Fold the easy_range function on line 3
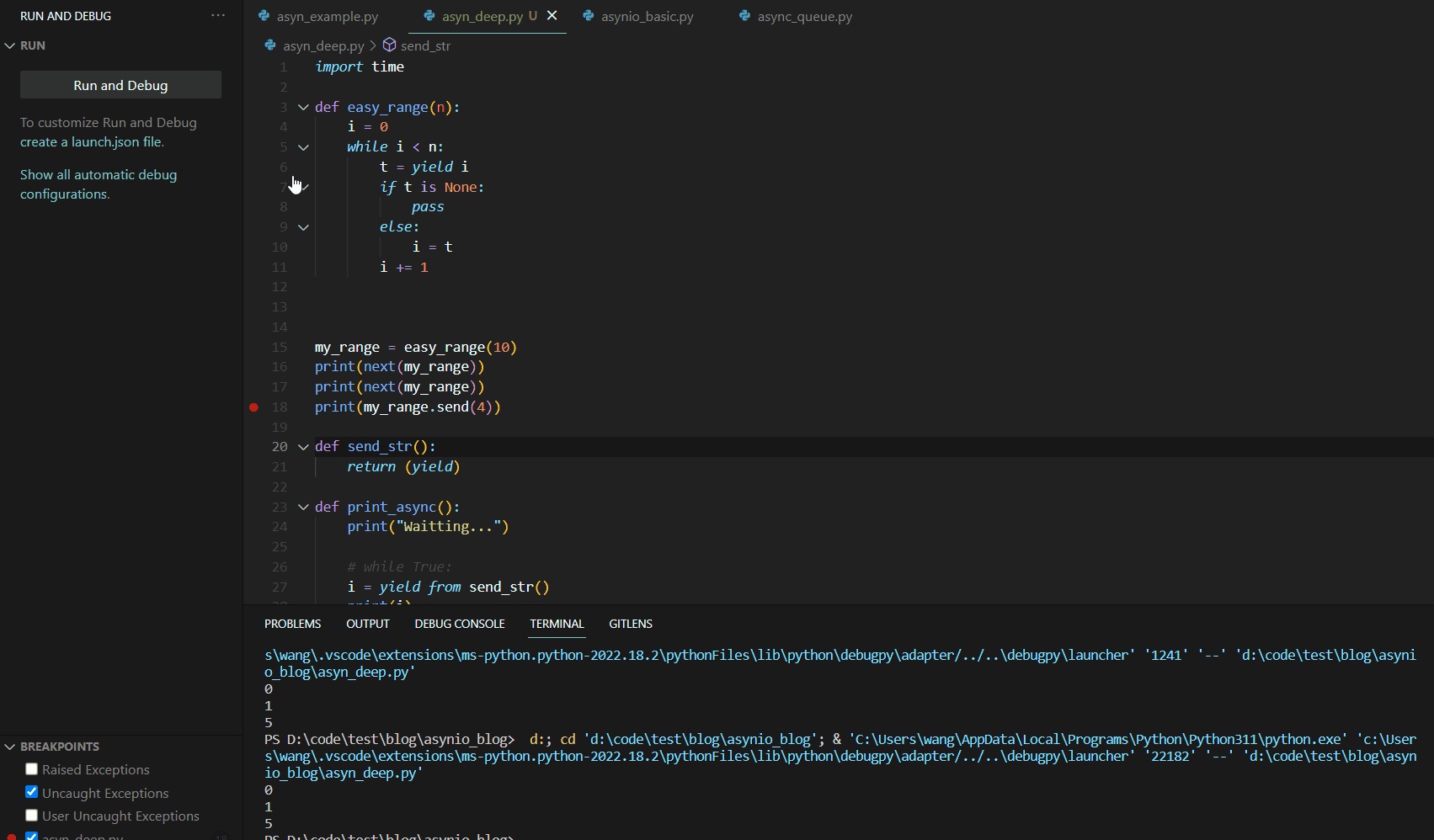Screen dimensions: 1434x840 click(303, 107)
